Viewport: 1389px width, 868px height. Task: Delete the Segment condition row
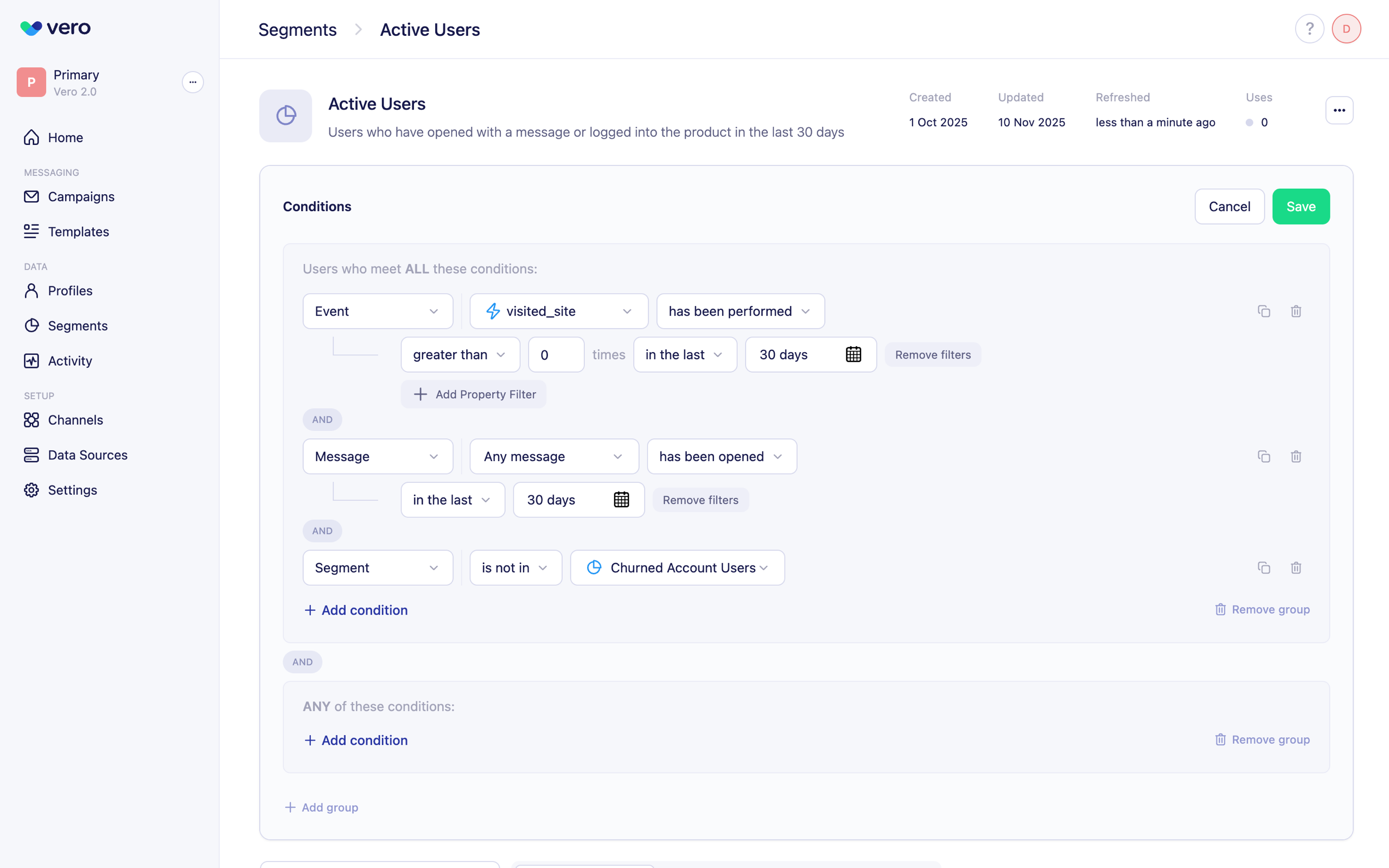pos(1296,568)
